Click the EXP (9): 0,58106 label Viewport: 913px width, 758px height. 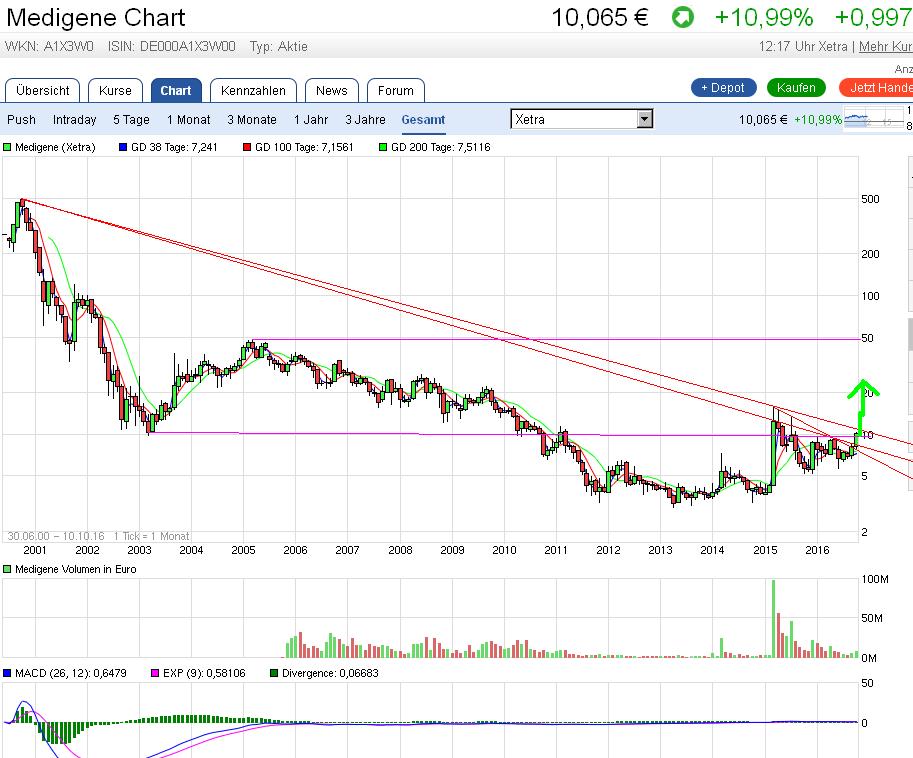(x=204, y=674)
